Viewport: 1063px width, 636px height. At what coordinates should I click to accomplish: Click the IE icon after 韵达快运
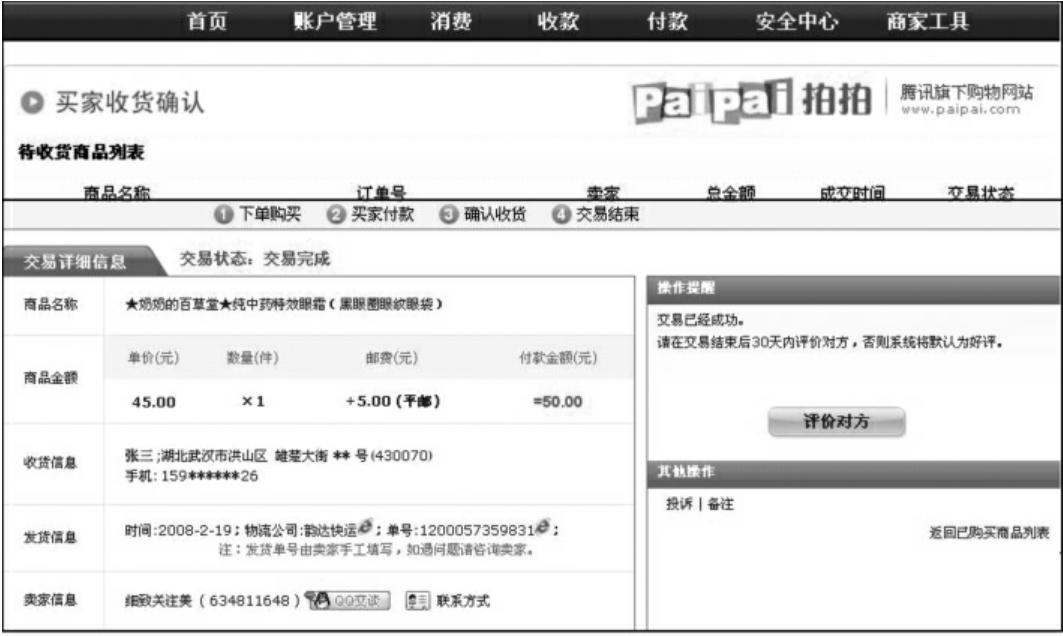coord(365,525)
